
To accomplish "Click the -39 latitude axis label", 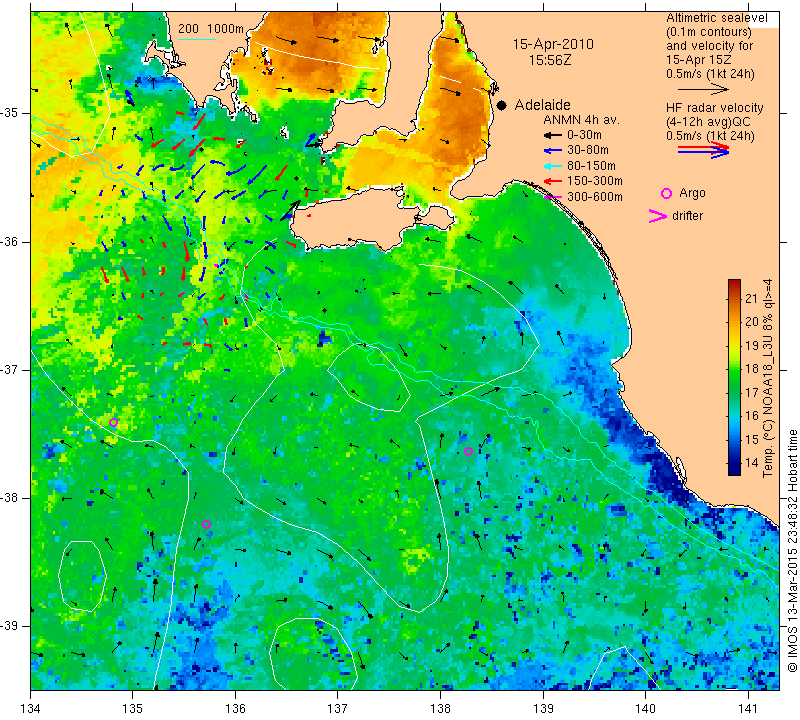I will (11, 626).
